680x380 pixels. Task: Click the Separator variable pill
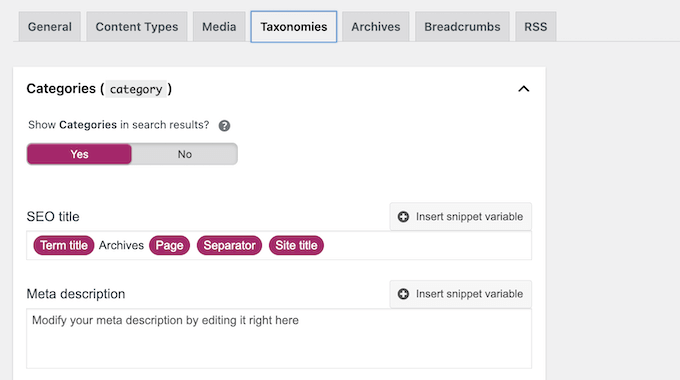tap(229, 246)
